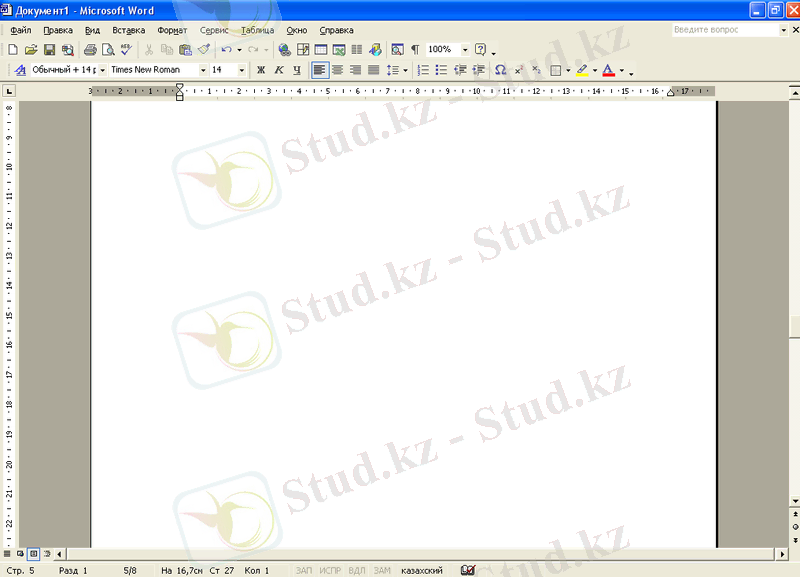Click the tab stop selector button
This screenshot has height=577, width=800.
click(9, 91)
